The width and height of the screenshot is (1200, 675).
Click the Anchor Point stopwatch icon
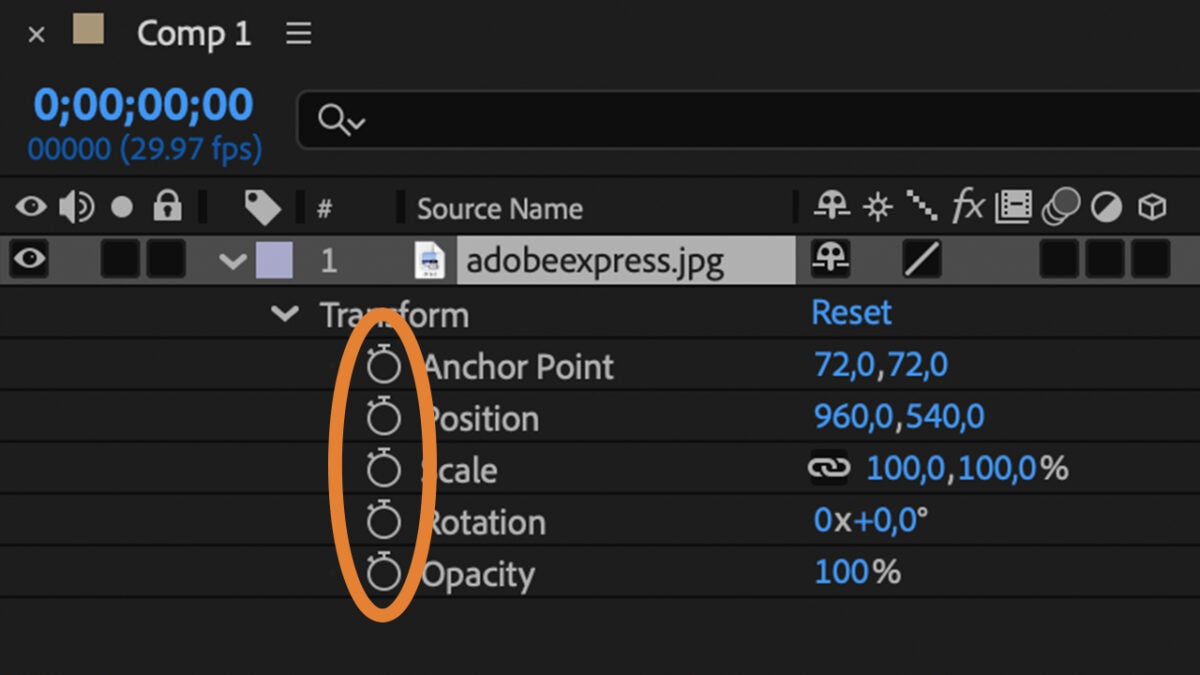click(x=383, y=365)
